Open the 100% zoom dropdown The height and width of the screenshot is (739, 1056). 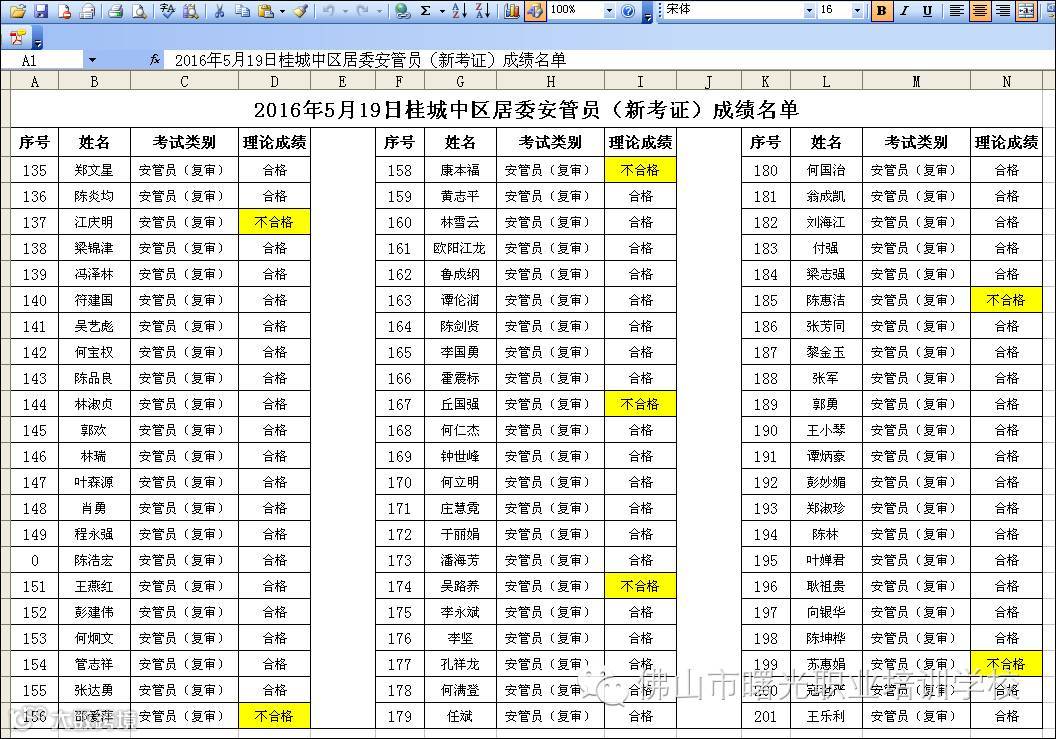point(609,11)
